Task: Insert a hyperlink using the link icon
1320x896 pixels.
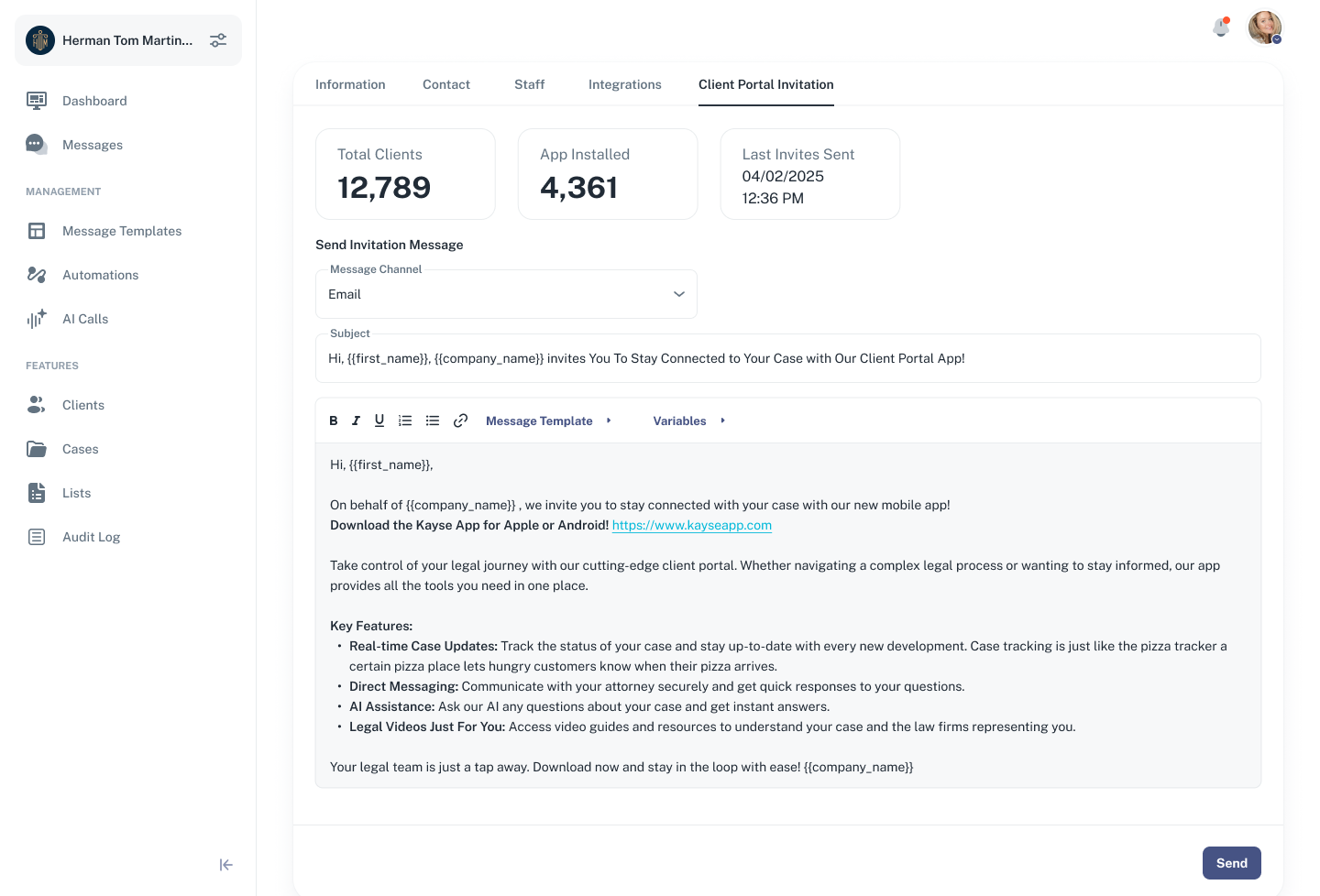Action: (x=460, y=421)
